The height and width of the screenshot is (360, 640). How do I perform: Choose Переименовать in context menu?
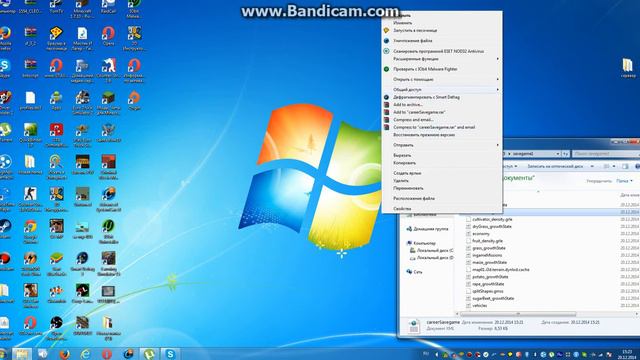[408, 188]
